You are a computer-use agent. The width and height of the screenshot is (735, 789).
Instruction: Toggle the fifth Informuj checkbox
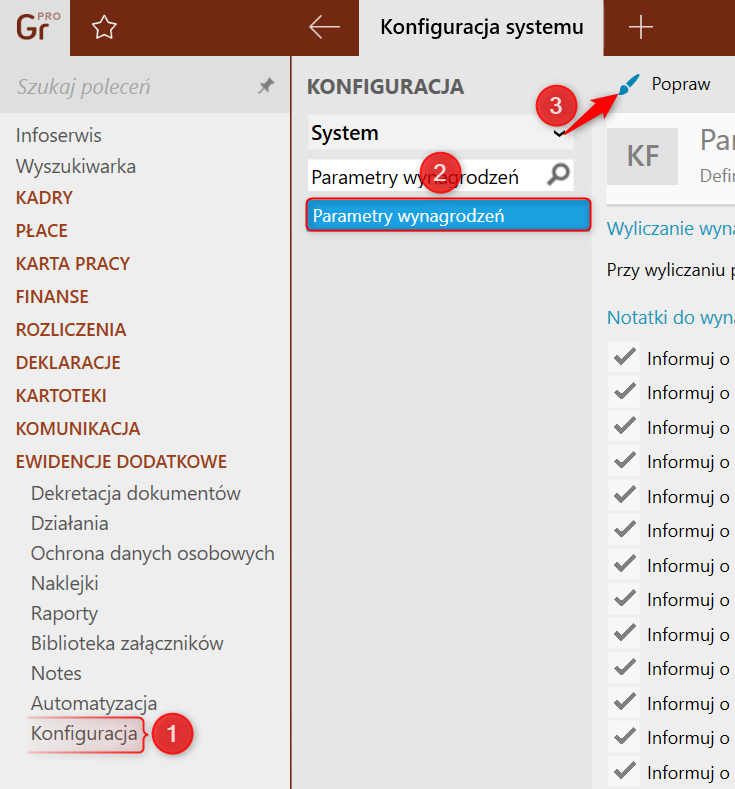point(625,495)
